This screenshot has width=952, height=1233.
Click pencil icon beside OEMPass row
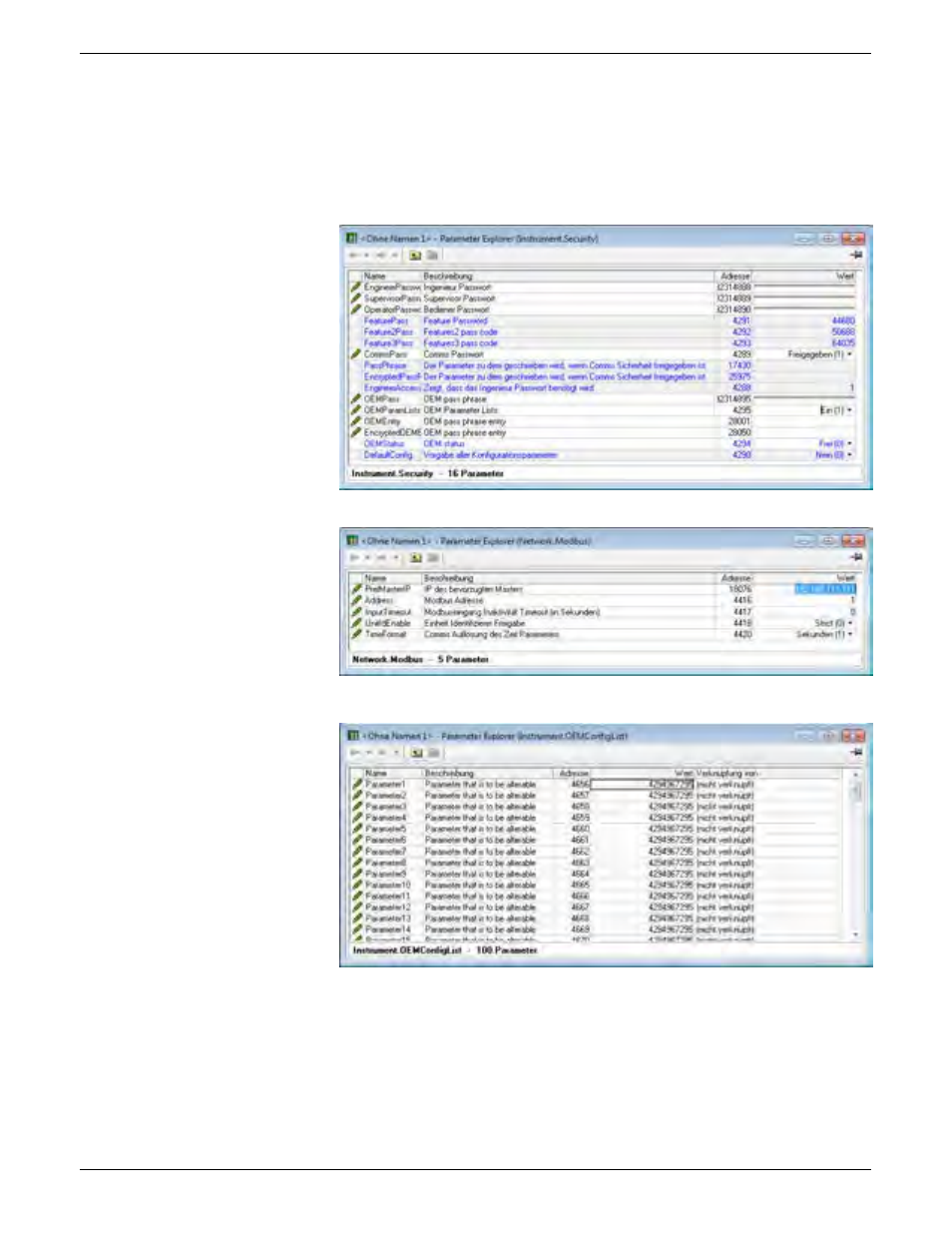[355, 398]
